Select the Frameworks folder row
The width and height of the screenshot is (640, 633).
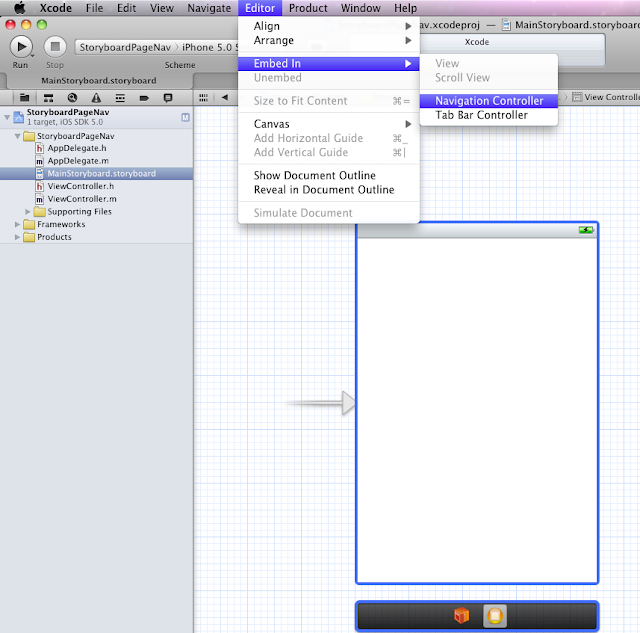(x=96, y=224)
